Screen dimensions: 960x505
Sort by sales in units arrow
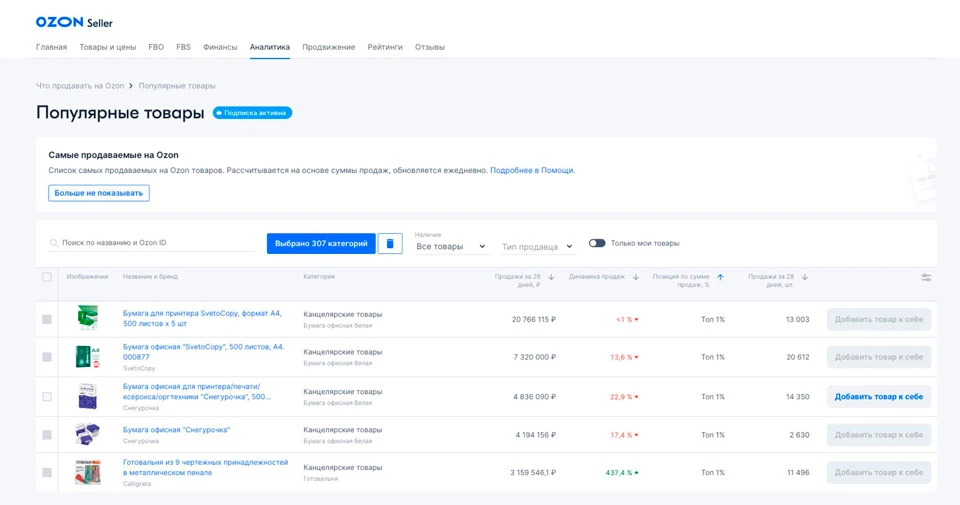805,277
